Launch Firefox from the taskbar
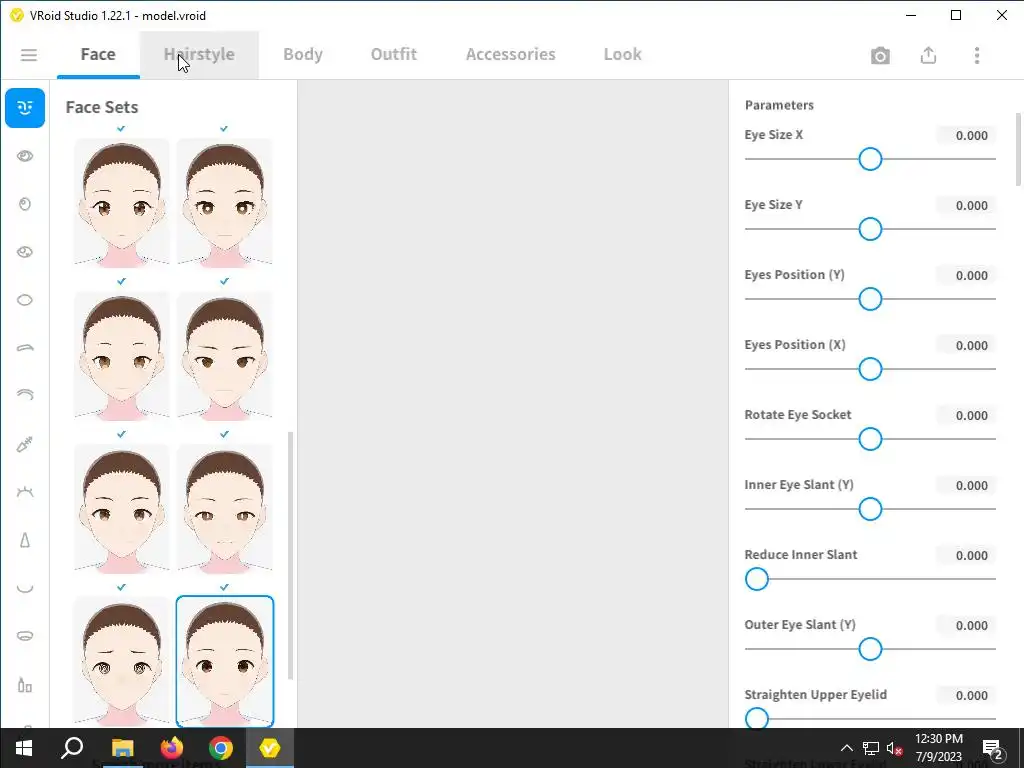 172,748
